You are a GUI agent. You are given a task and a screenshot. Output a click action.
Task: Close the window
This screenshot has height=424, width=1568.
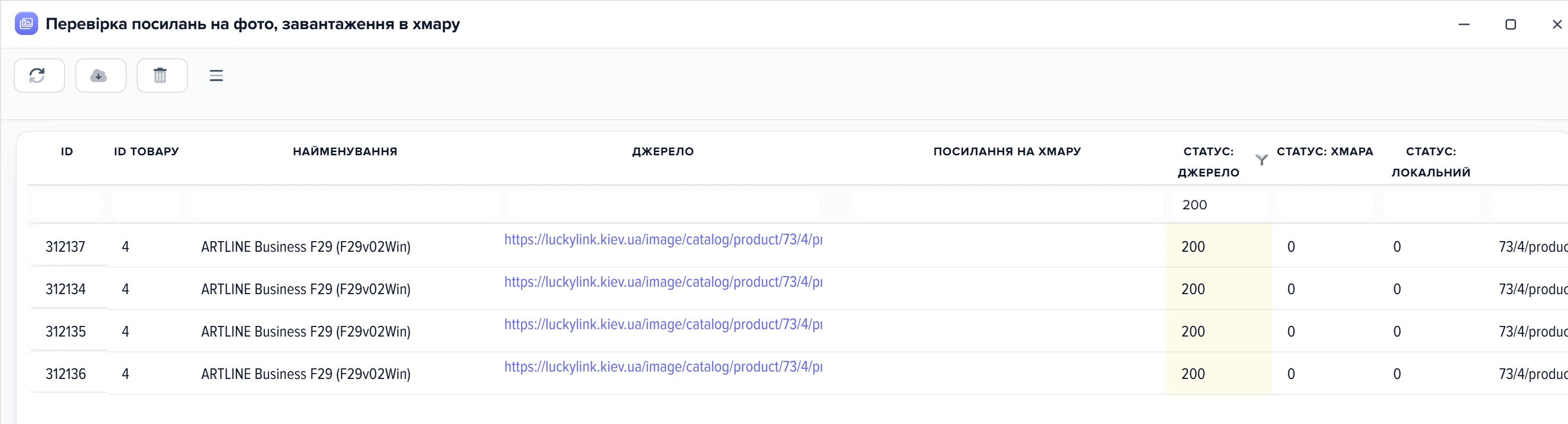(x=1556, y=24)
